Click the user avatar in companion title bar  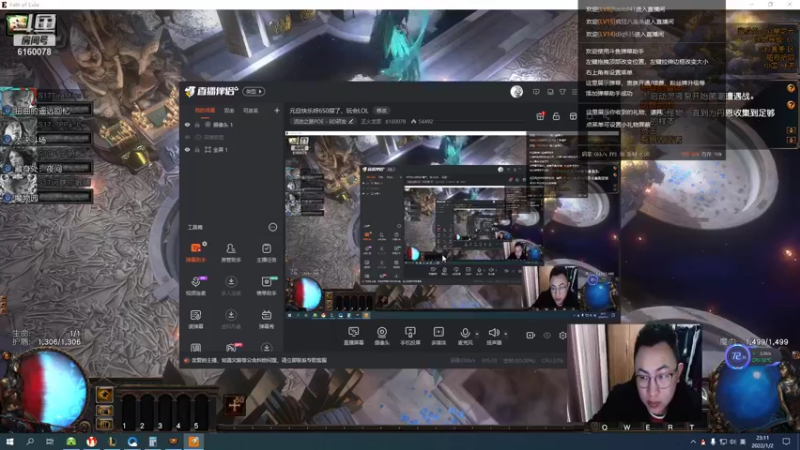pos(516,92)
